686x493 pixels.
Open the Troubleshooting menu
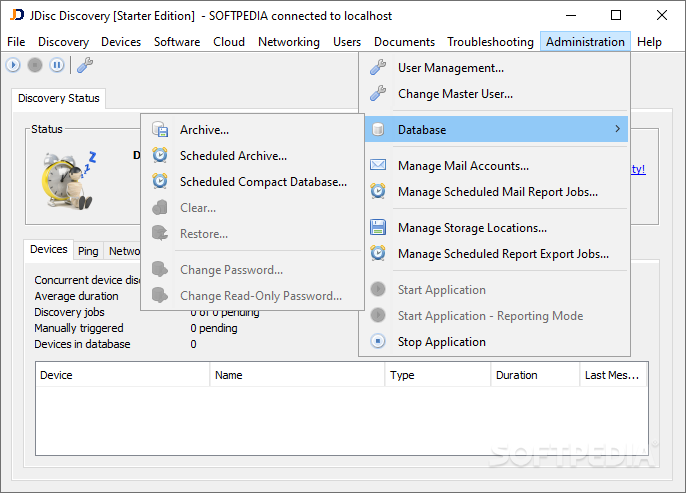(490, 42)
